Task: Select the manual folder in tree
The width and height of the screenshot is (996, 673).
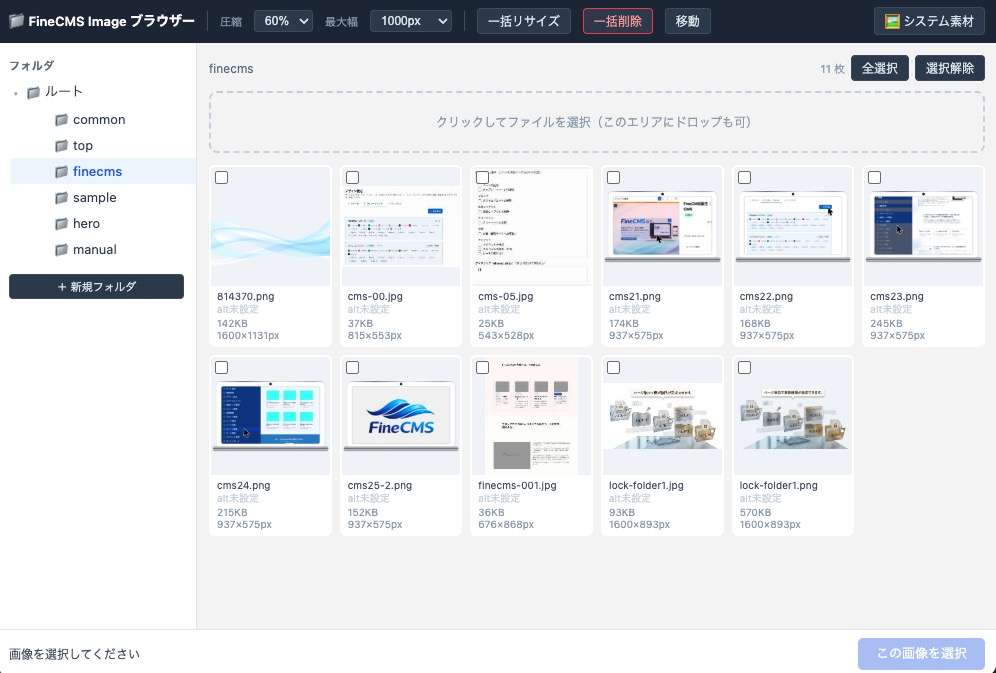Action: click(103, 250)
